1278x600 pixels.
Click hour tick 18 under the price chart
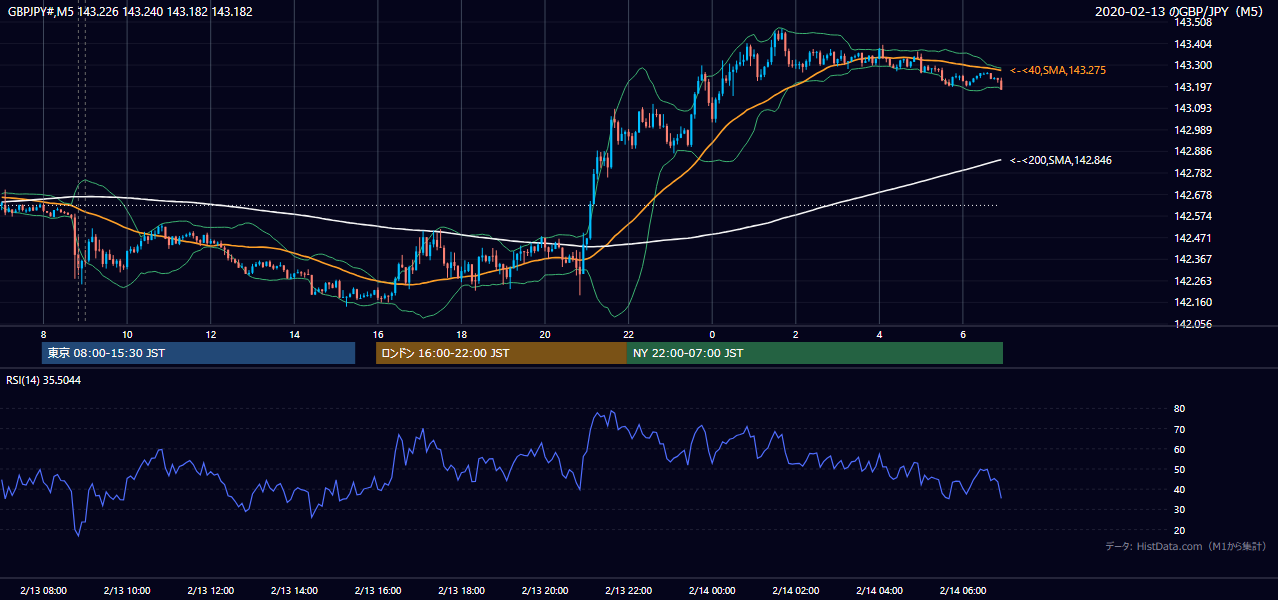(x=461, y=334)
